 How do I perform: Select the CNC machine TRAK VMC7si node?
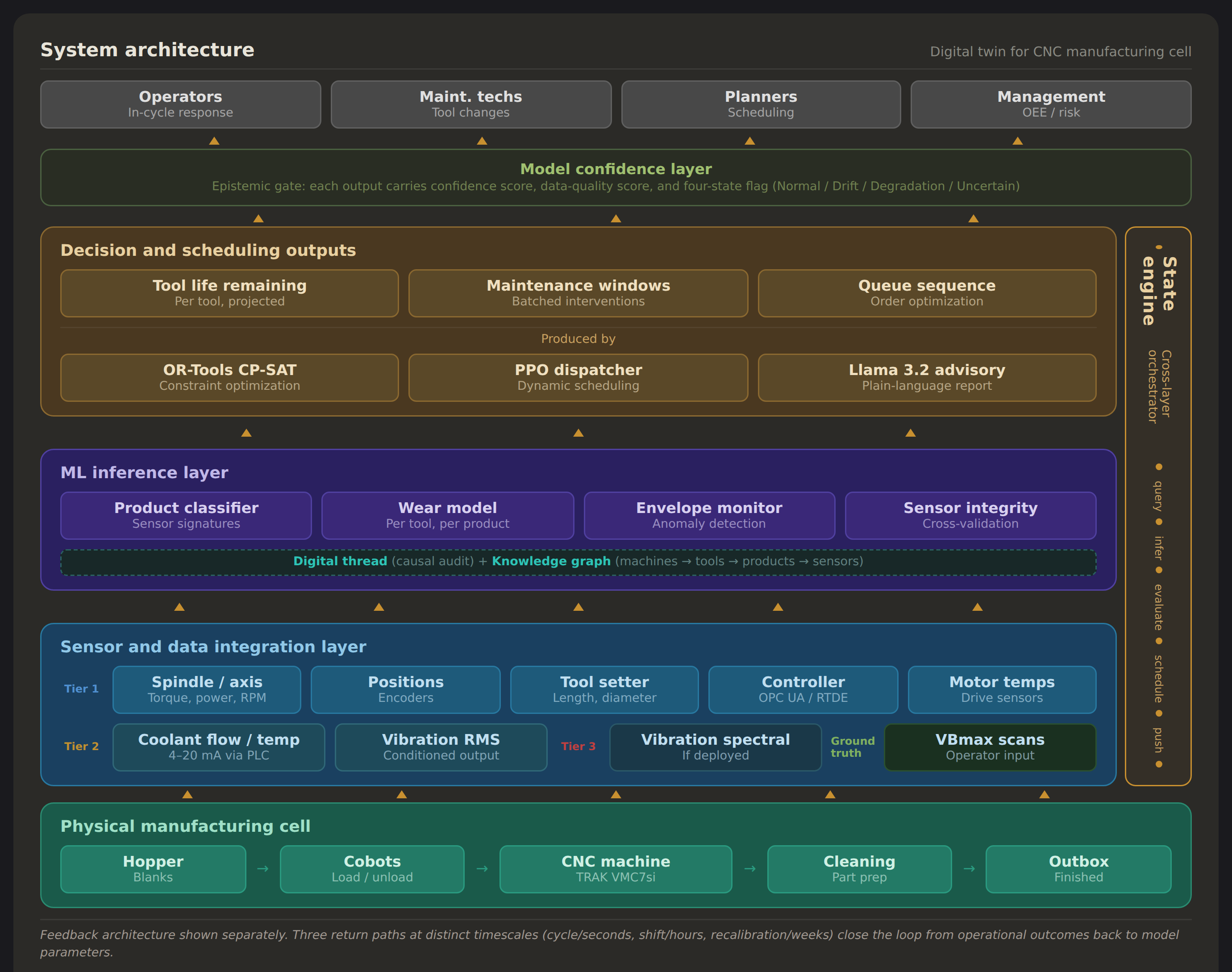pyautogui.click(x=615, y=868)
